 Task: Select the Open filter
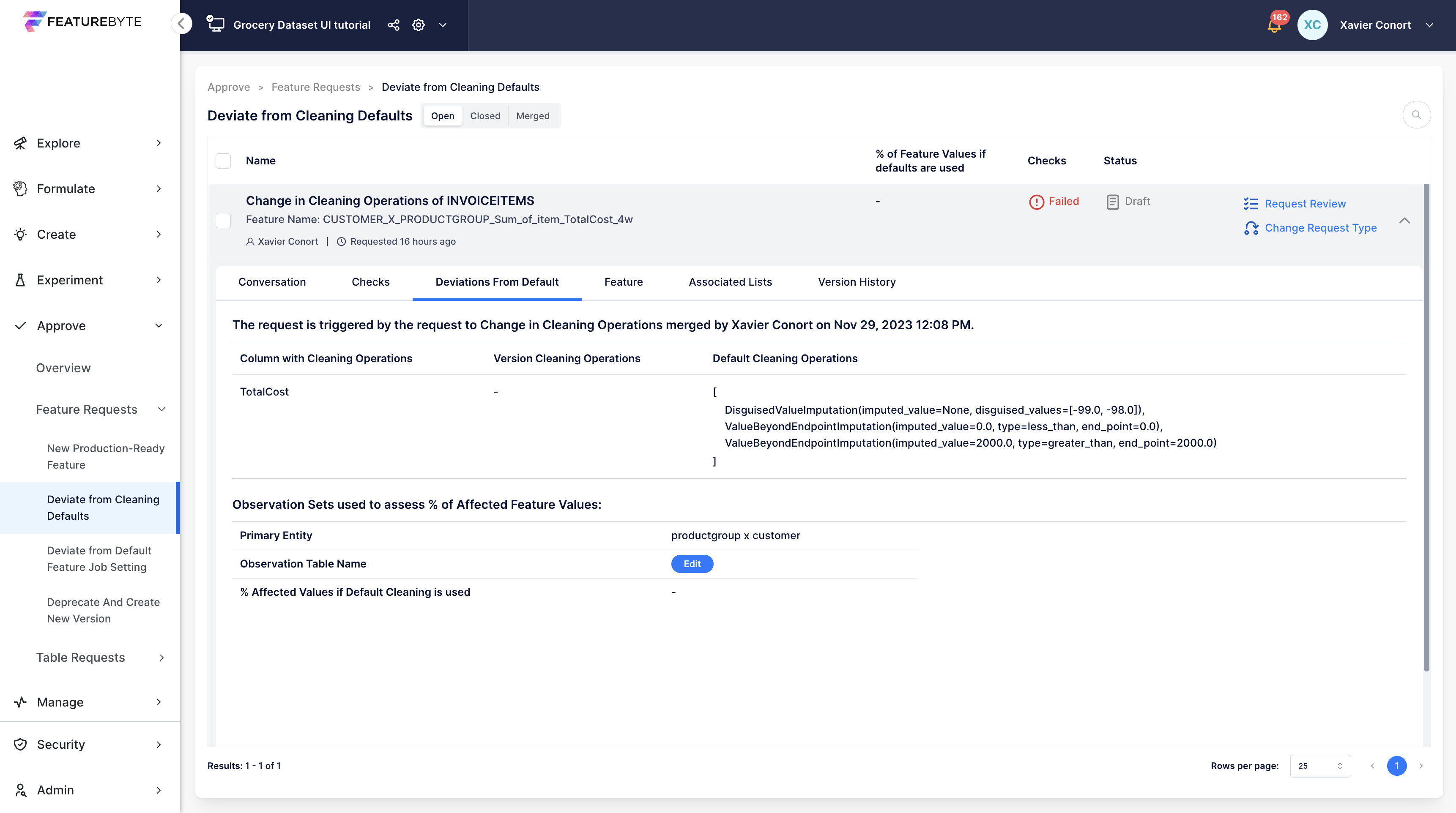443,116
